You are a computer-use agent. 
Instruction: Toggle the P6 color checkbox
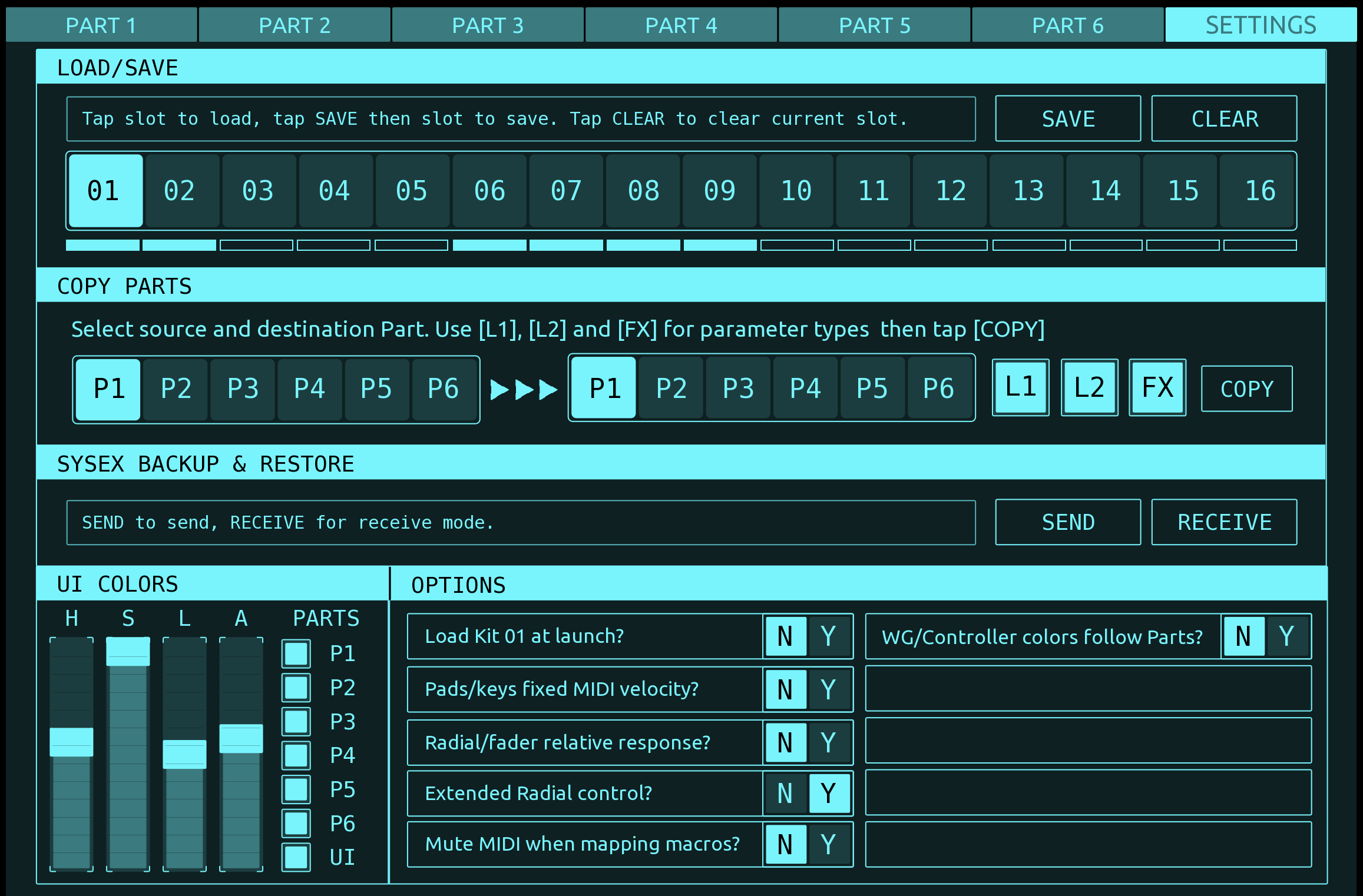[296, 824]
